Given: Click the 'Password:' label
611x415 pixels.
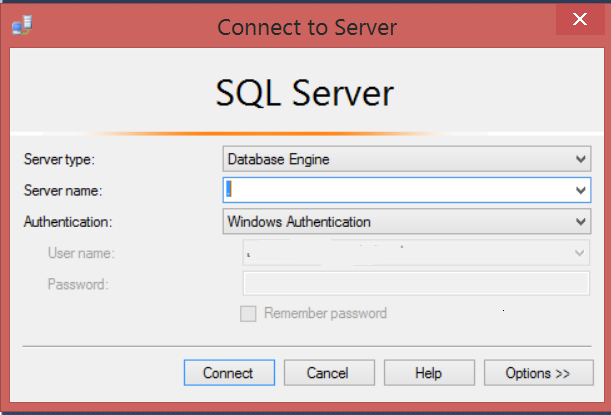Looking at the screenshot, I should point(78,284).
